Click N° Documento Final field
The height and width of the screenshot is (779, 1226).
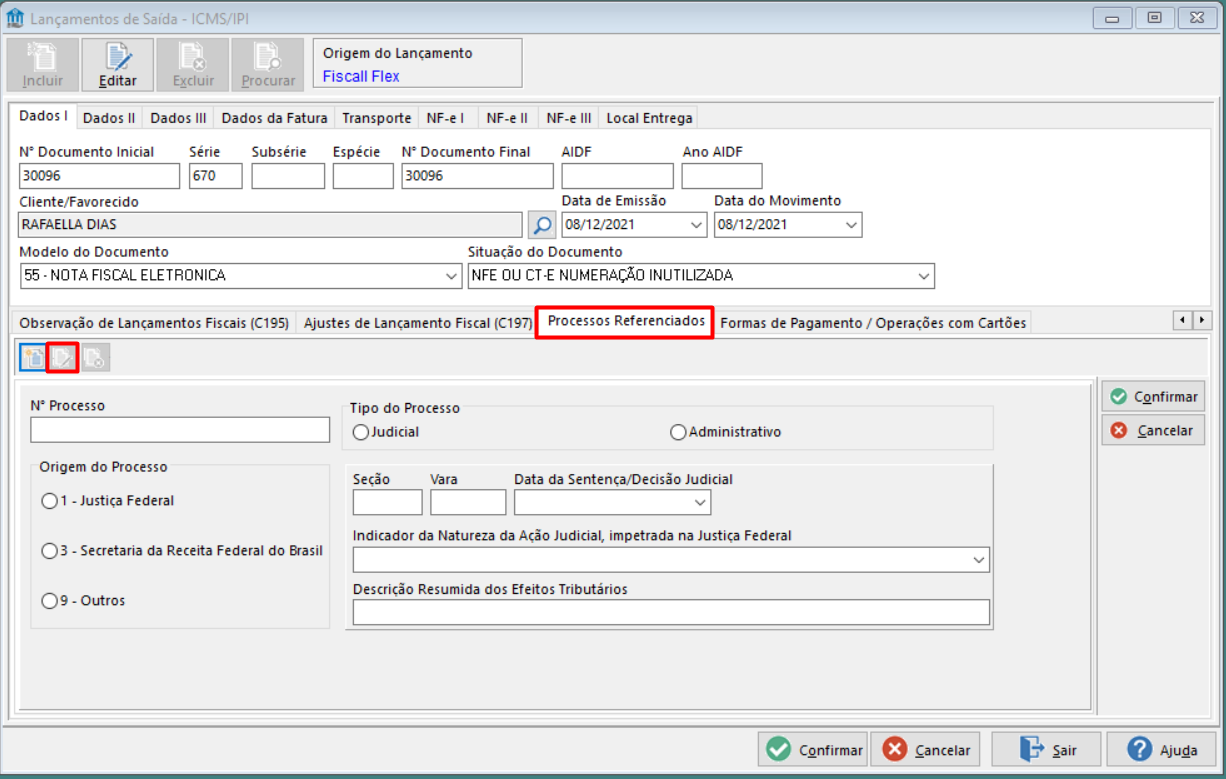pyautogui.click(x=477, y=176)
